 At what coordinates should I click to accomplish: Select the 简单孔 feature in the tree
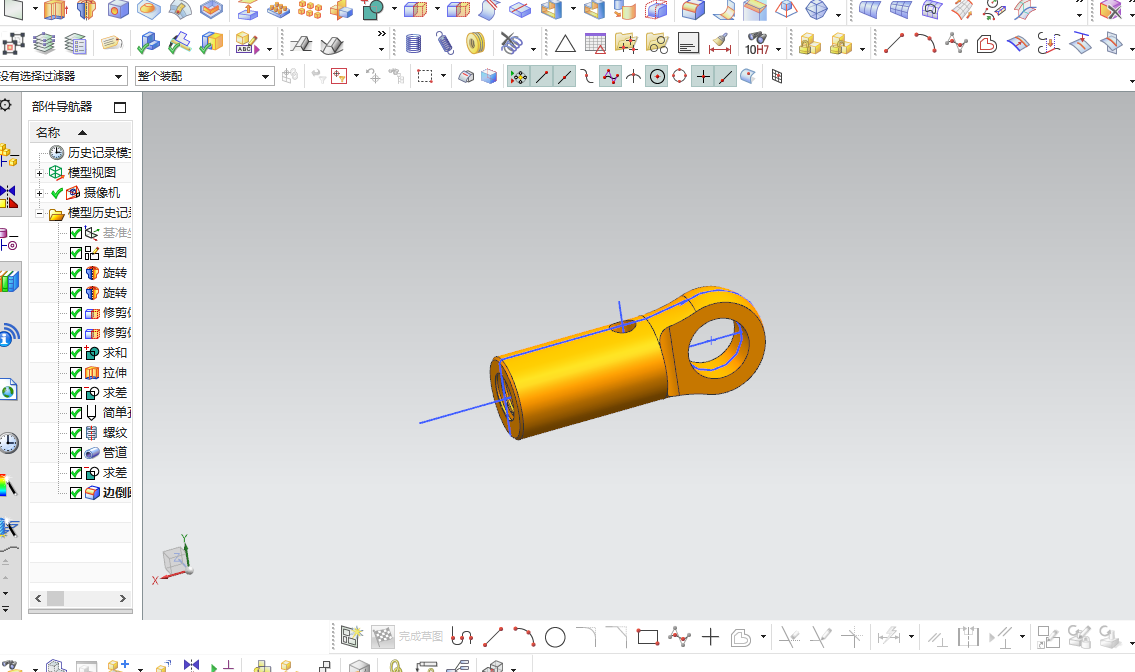point(108,413)
